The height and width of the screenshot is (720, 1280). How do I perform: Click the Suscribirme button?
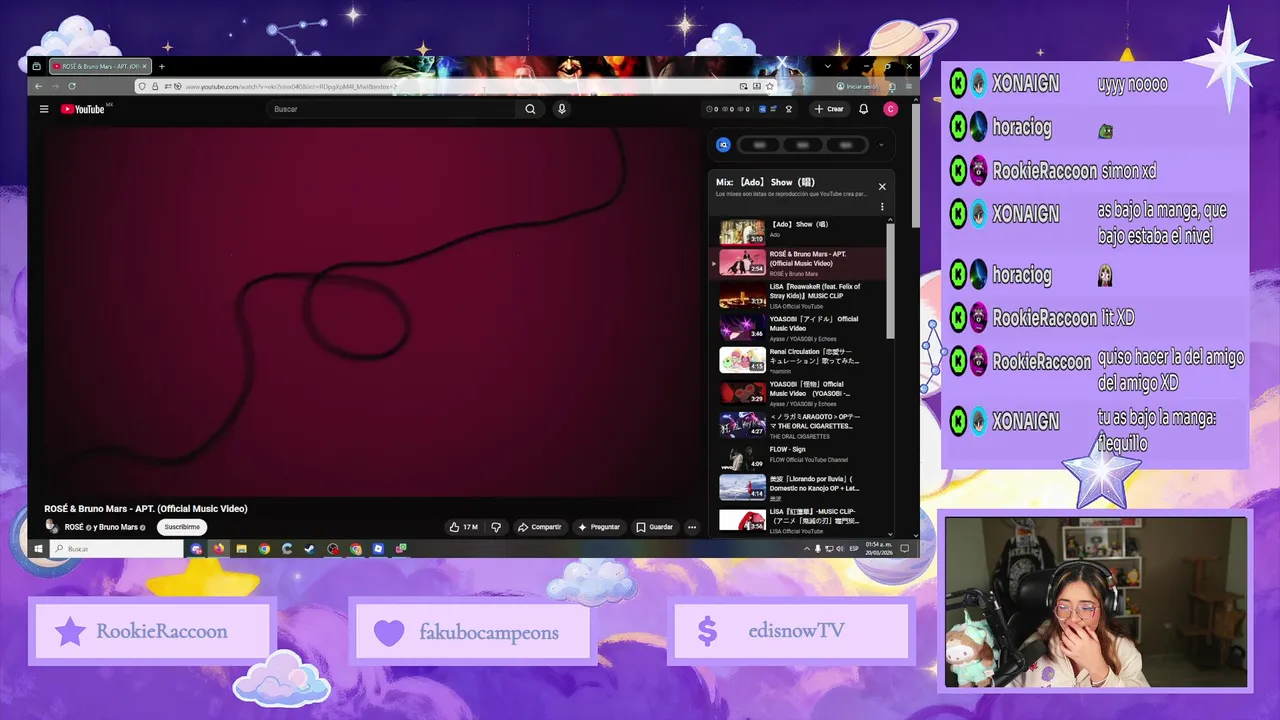(x=182, y=527)
